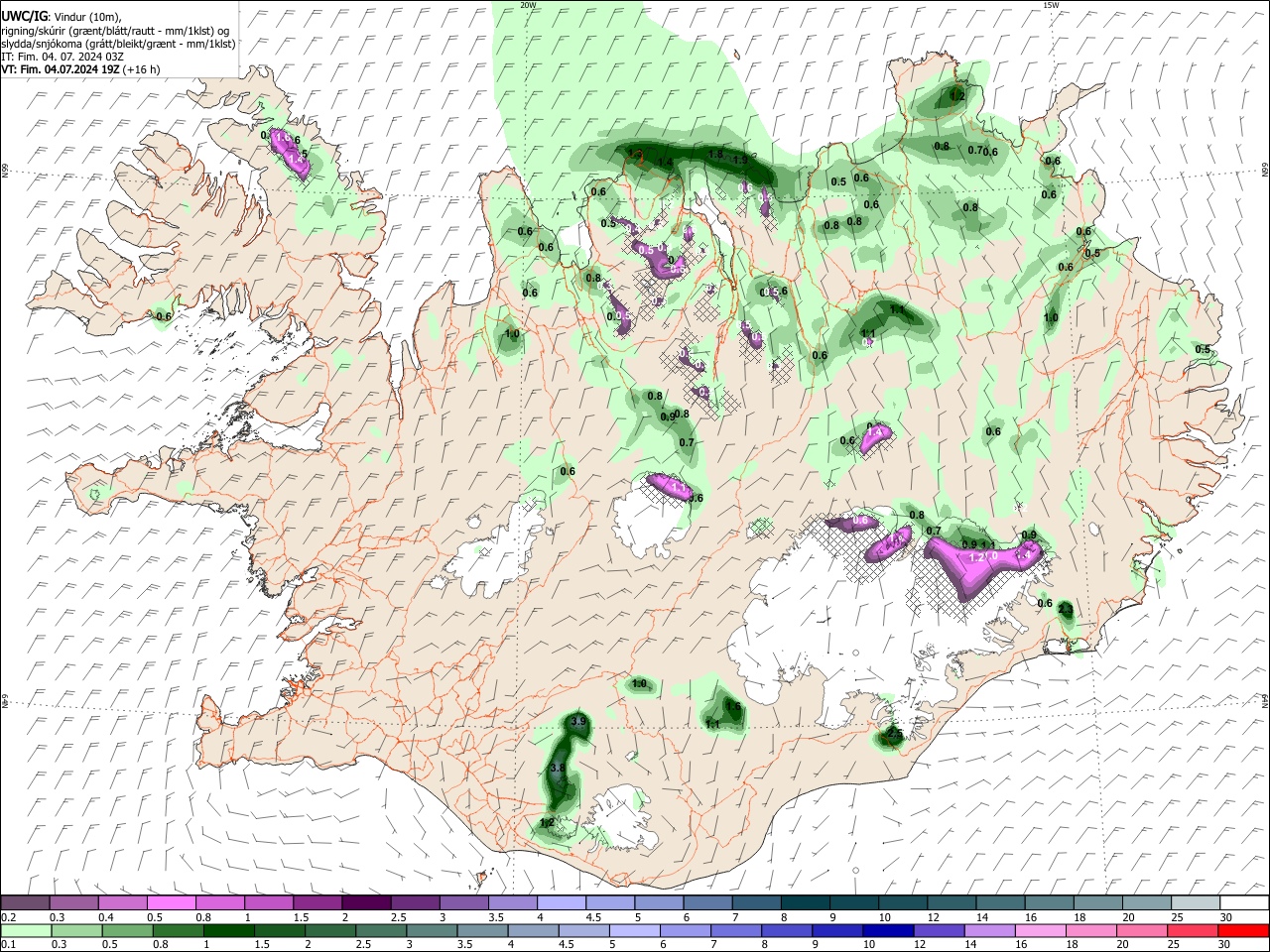The height and width of the screenshot is (952, 1270).
Task: Pick the bright pink 0.5 swatch in the upper legend
Action: pyautogui.click(x=171, y=903)
